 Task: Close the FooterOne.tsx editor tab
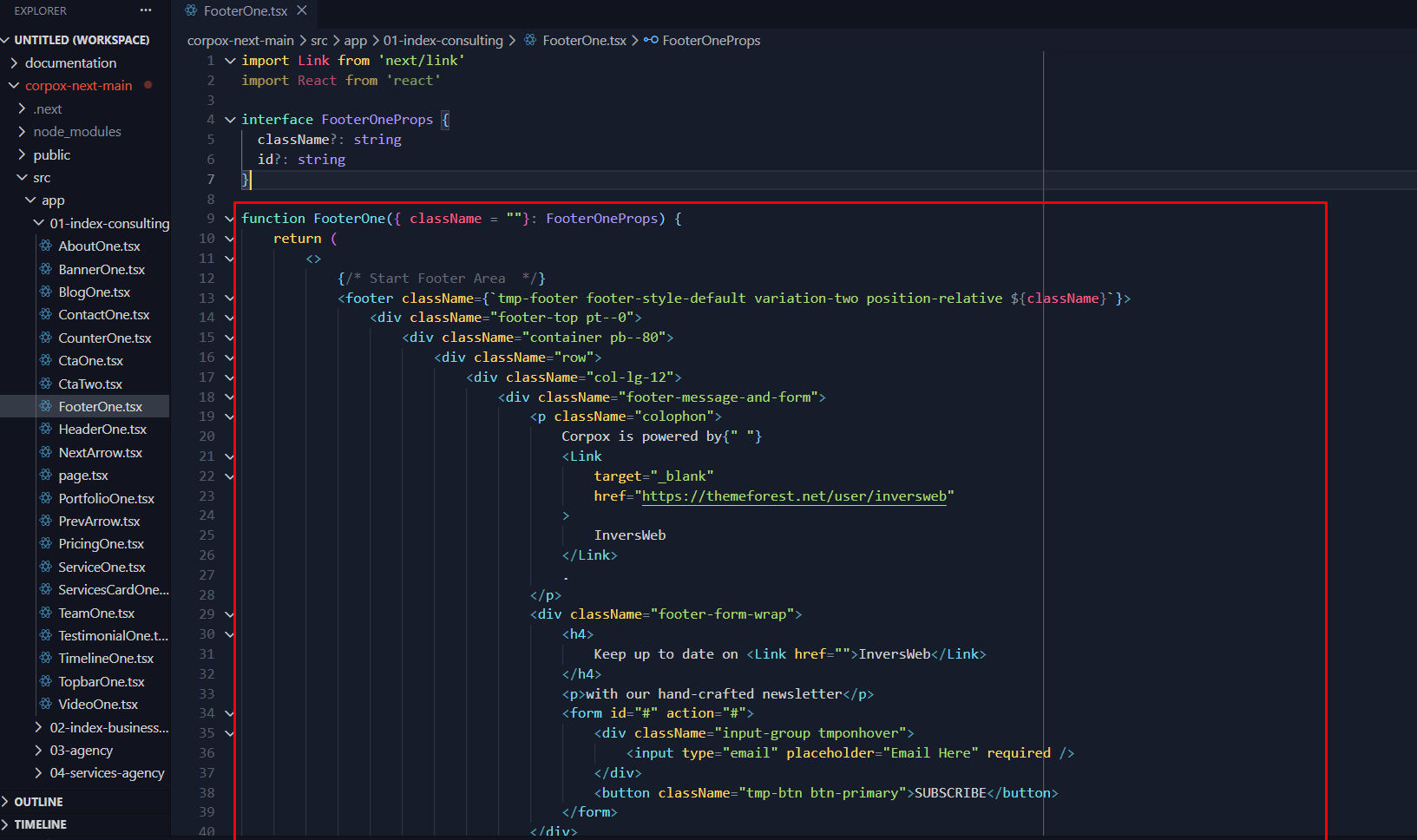[x=302, y=10]
